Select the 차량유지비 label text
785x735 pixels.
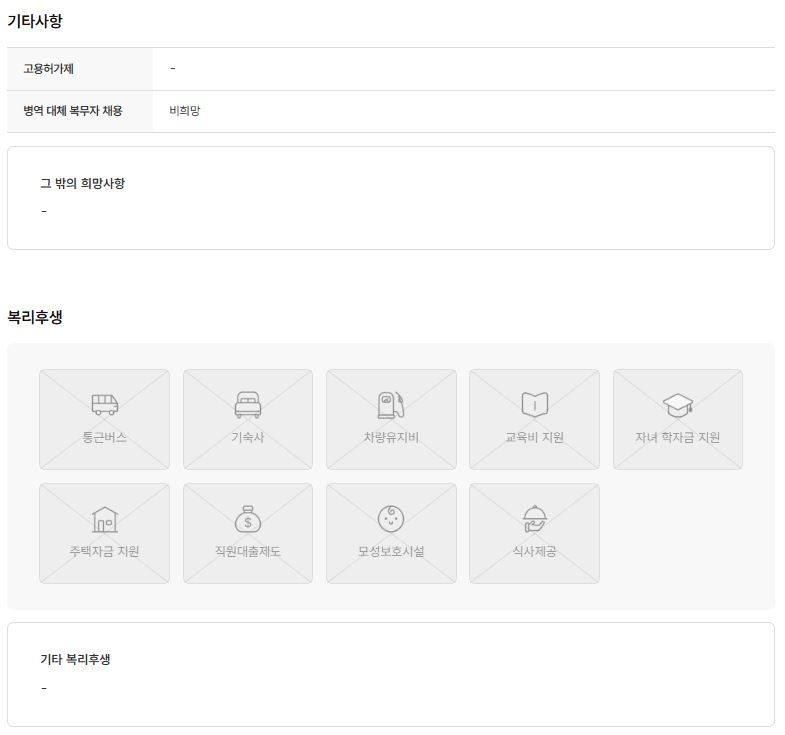tap(391, 437)
